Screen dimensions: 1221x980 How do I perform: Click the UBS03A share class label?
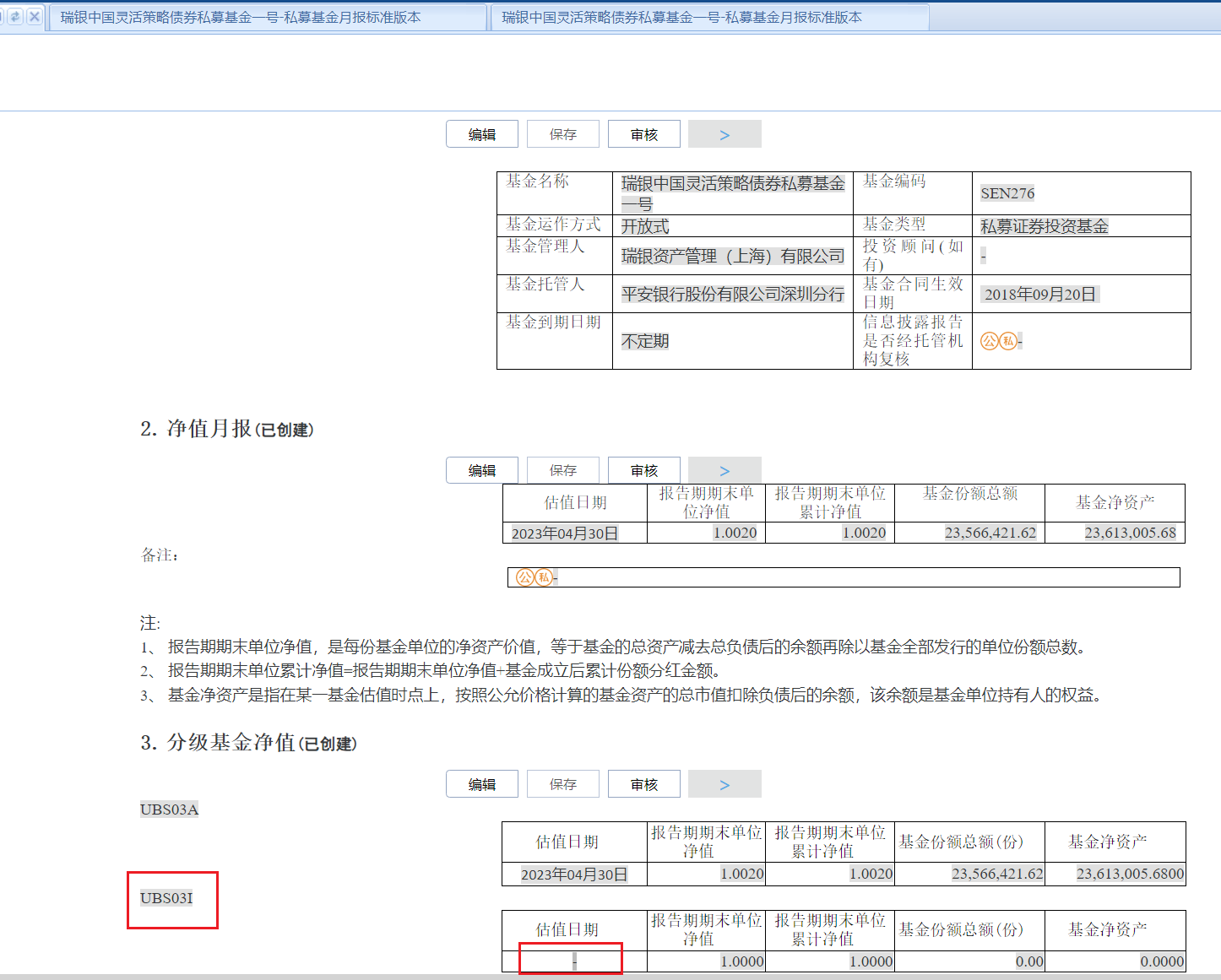(169, 809)
